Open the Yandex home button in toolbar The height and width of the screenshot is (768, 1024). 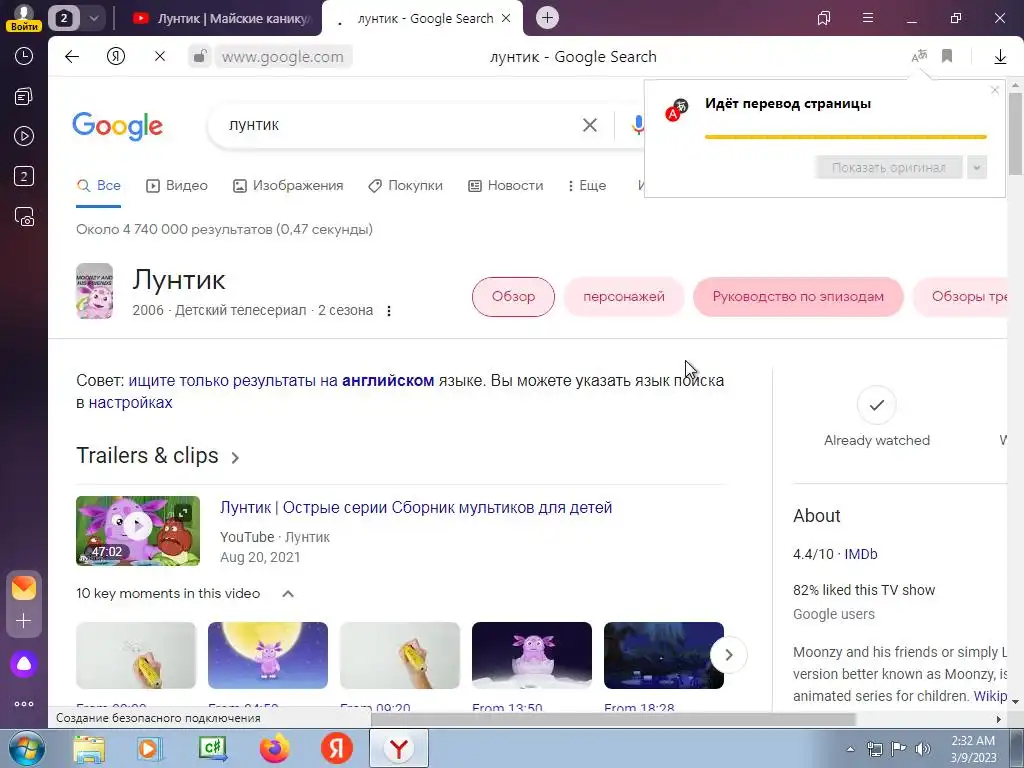pos(116,57)
